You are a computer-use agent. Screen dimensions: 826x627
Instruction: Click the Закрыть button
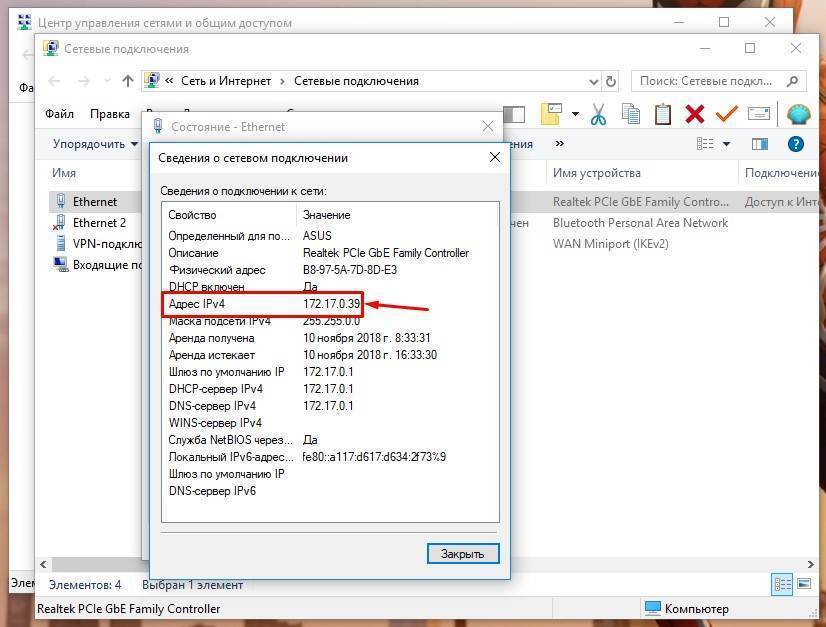click(462, 553)
